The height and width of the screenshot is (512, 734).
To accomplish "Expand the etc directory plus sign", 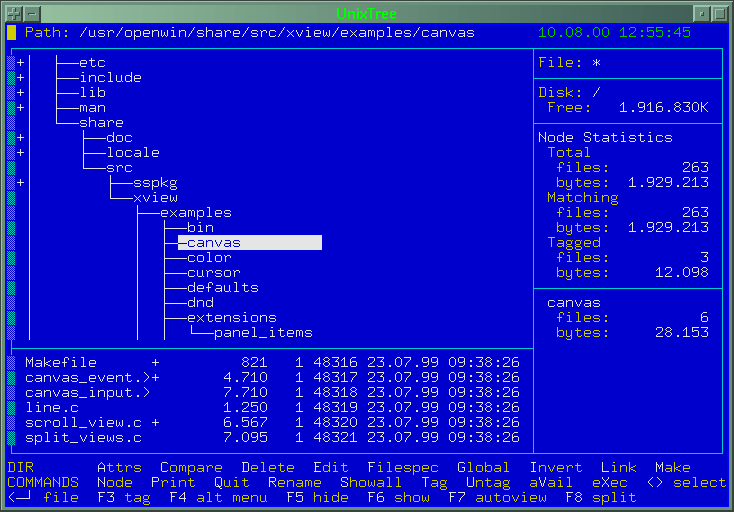I will [21, 62].
